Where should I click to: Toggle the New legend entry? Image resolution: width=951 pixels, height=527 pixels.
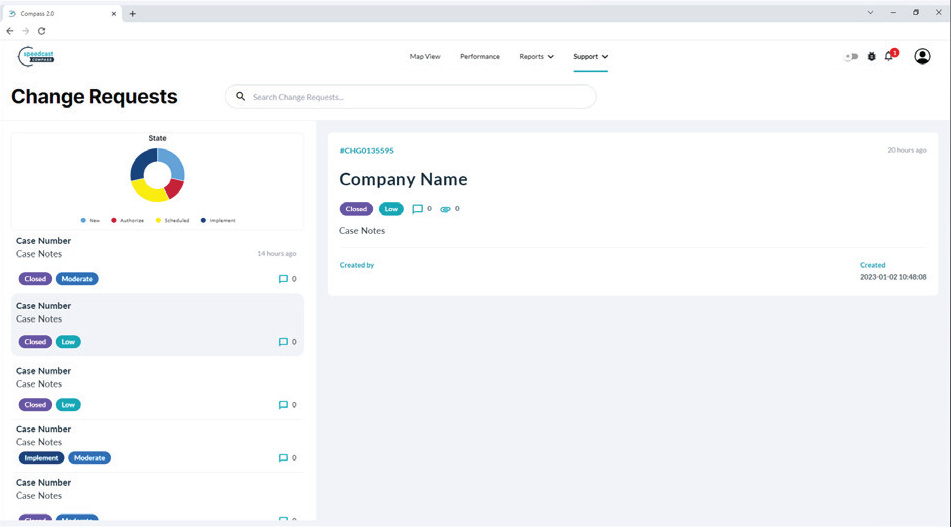pyautogui.click(x=90, y=221)
